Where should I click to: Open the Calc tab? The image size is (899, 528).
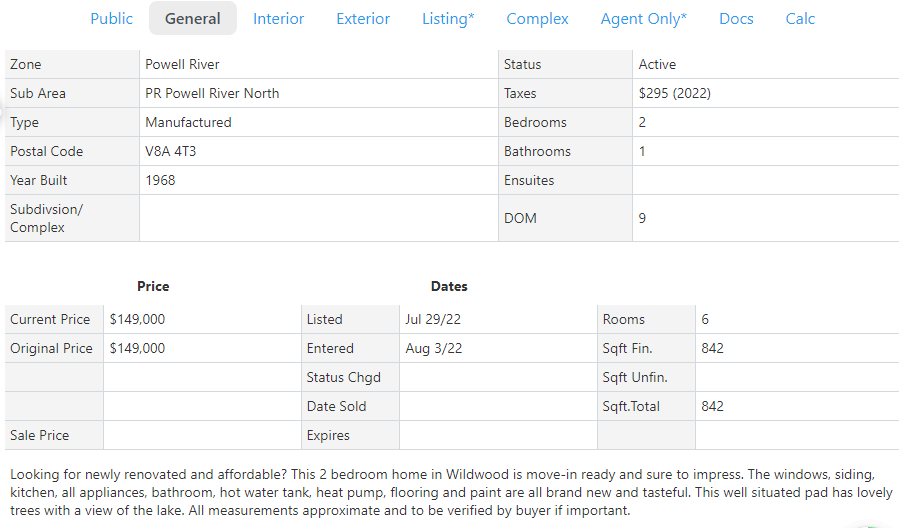pyautogui.click(x=800, y=19)
